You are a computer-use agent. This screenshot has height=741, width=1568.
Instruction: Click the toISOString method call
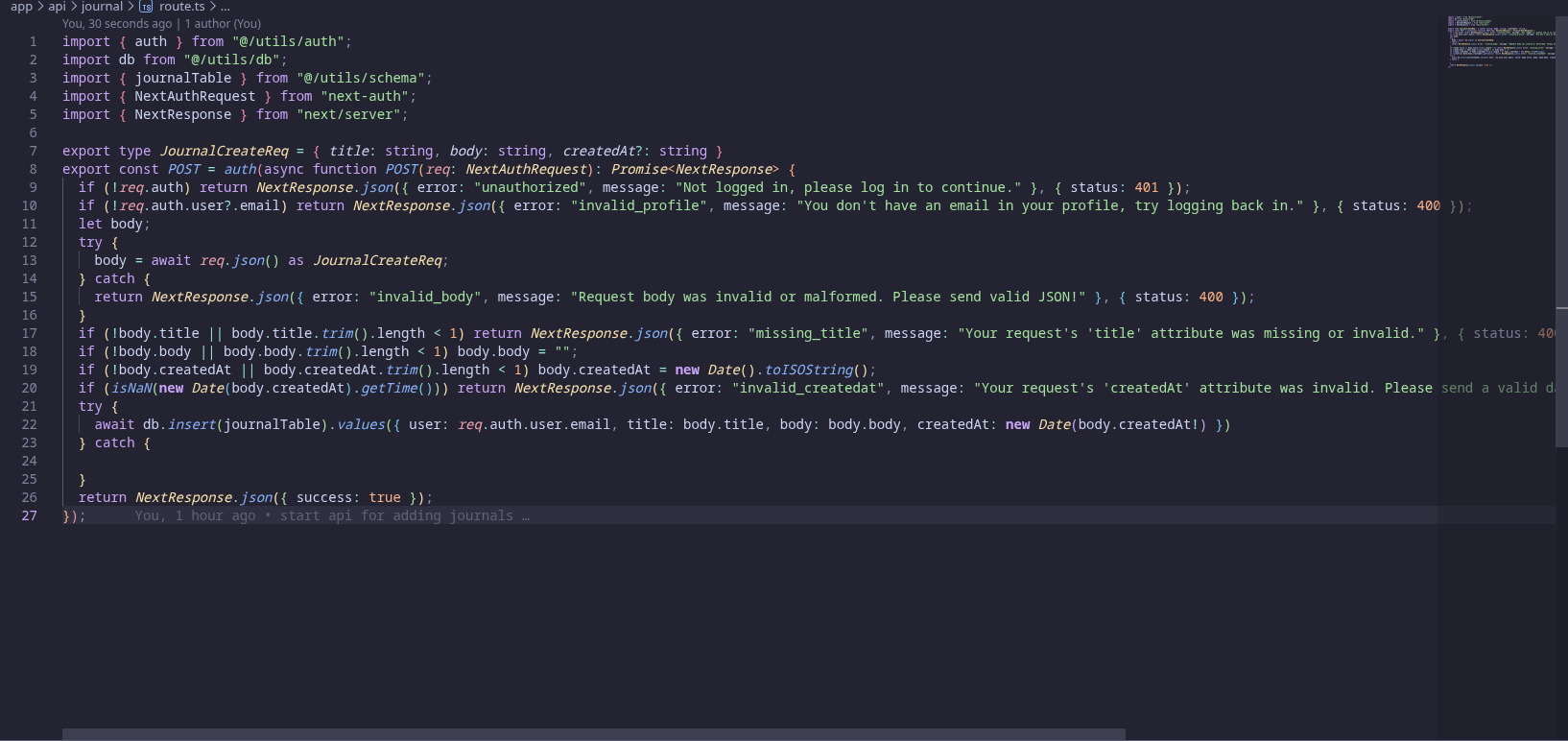click(x=808, y=370)
